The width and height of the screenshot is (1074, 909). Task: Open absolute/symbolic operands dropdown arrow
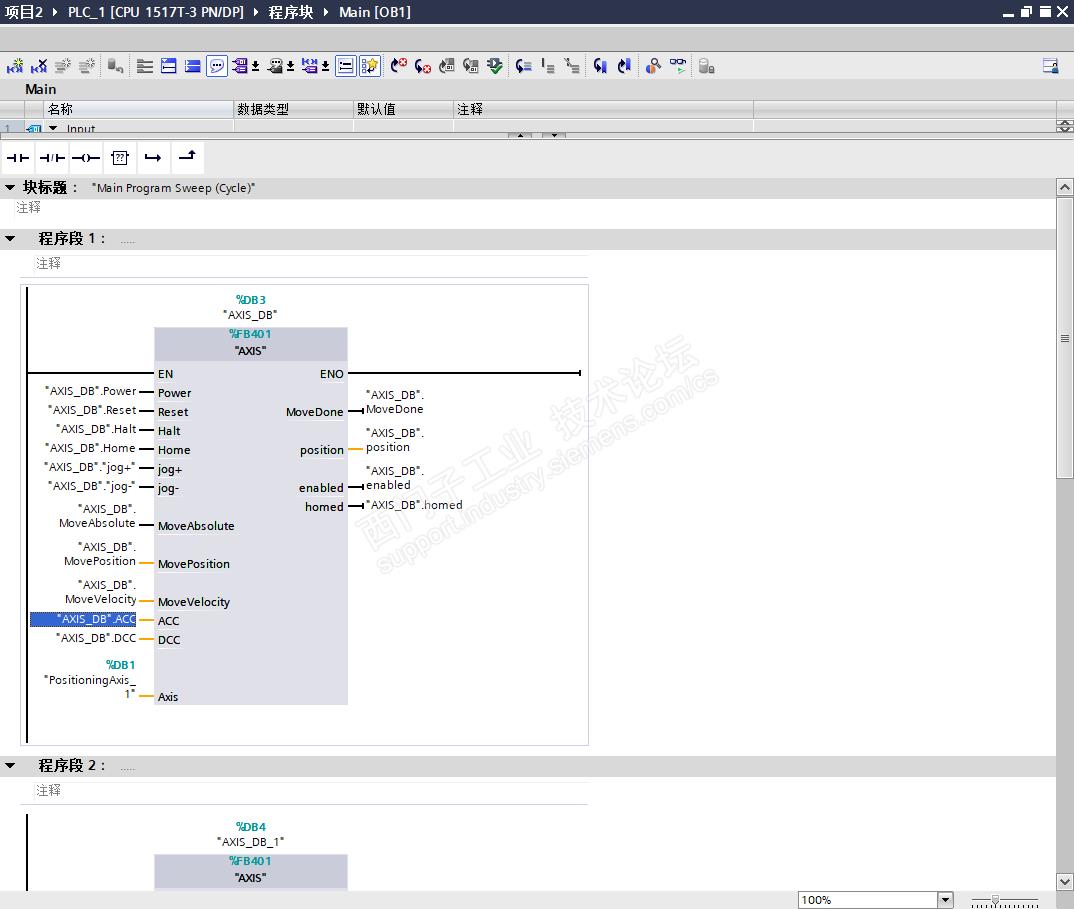pyautogui.click(x=255, y=66)
